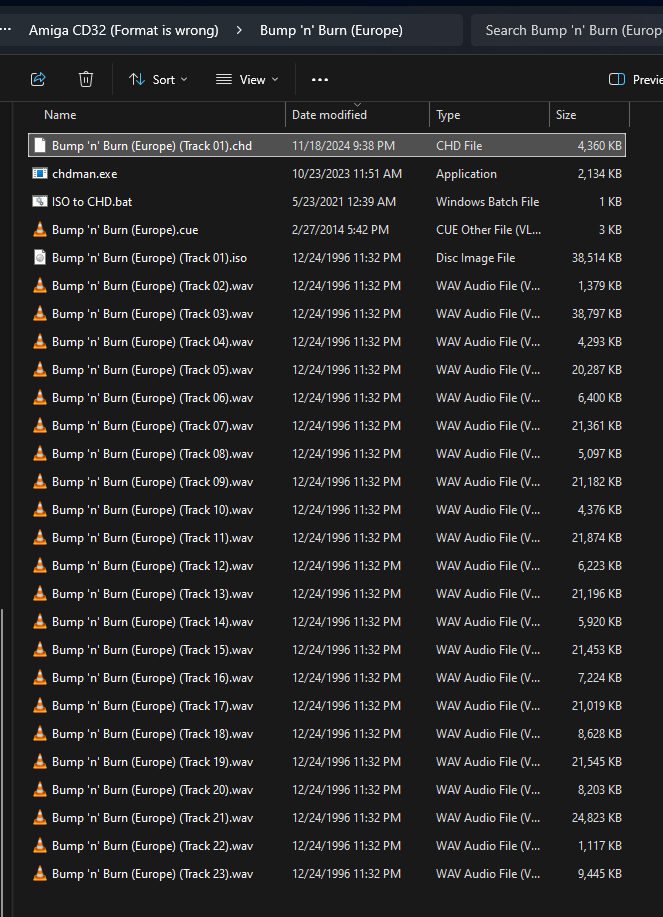Click the VLC icon for Track 17.wav

(40, 705)
